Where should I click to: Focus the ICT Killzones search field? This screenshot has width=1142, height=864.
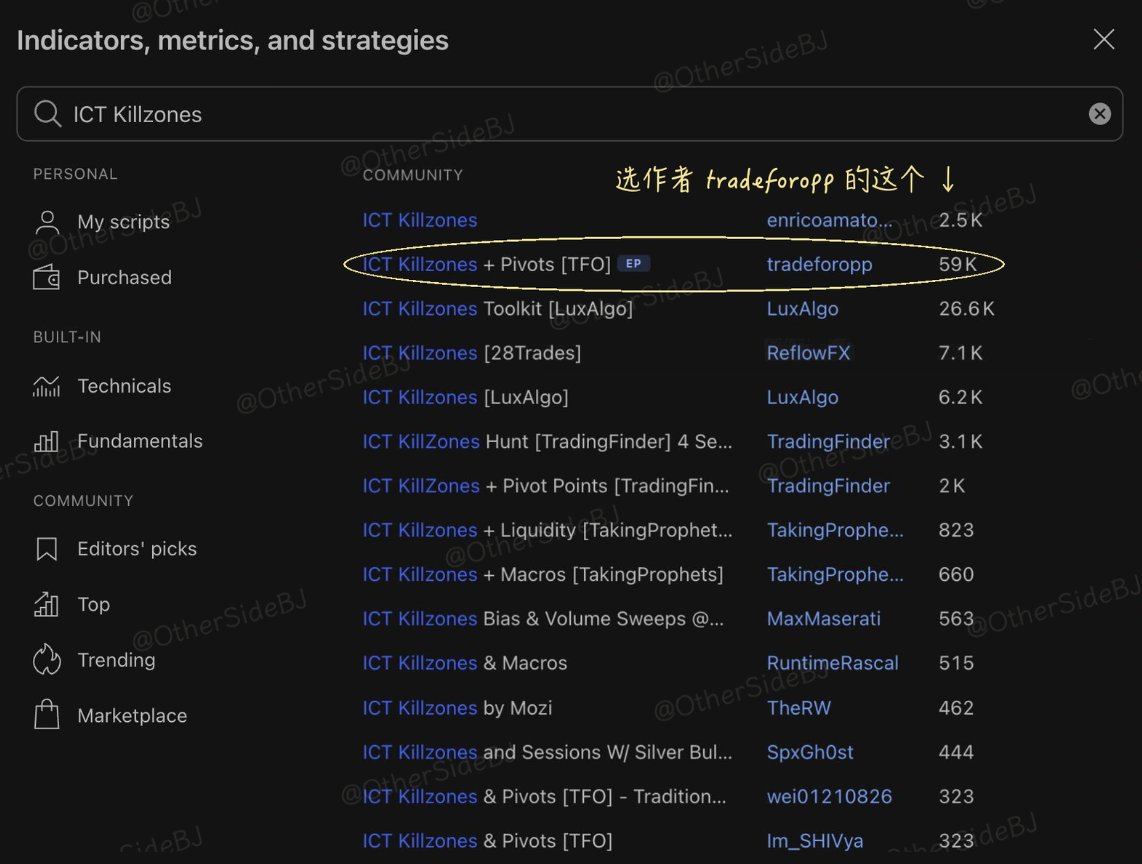(x=570, y=114)
